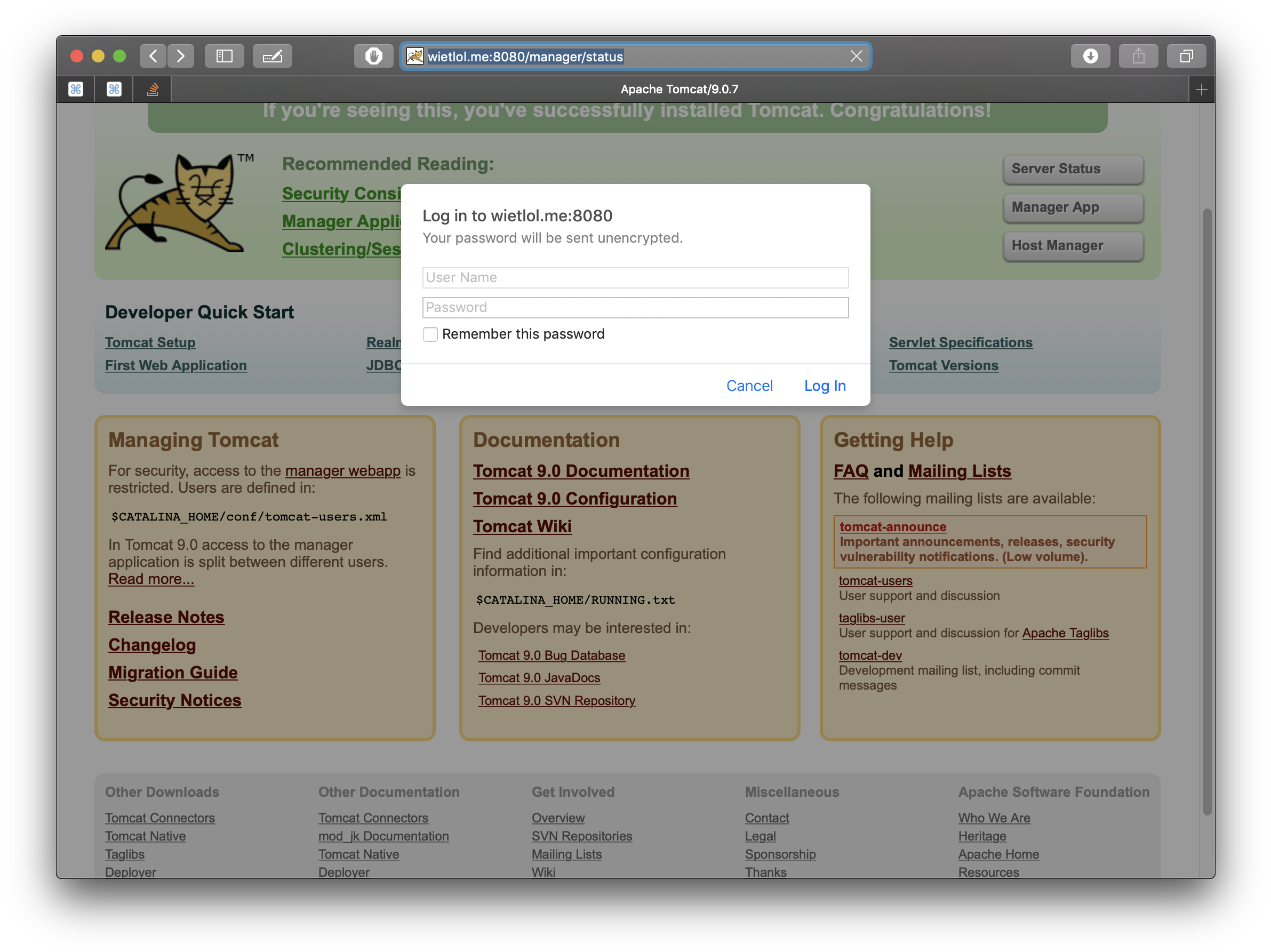Open taglibs-user mailing list link
Image resolution: width=1271 pixels, height=952 pixels.
coord(872,618)
